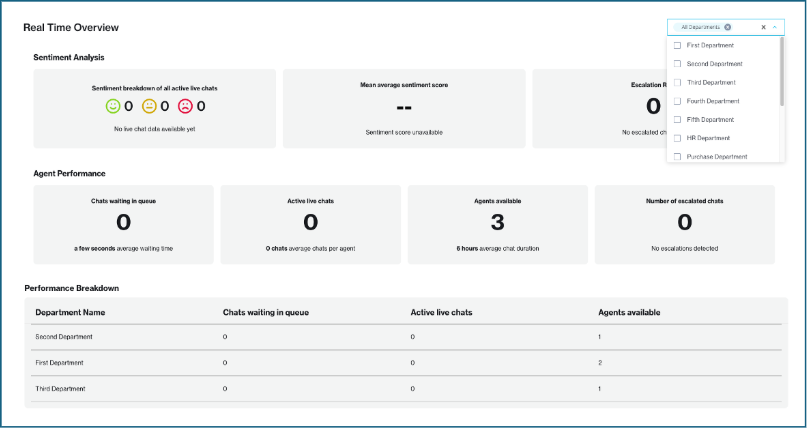Click the Chats waiting in queue card

tap(123, 224)
